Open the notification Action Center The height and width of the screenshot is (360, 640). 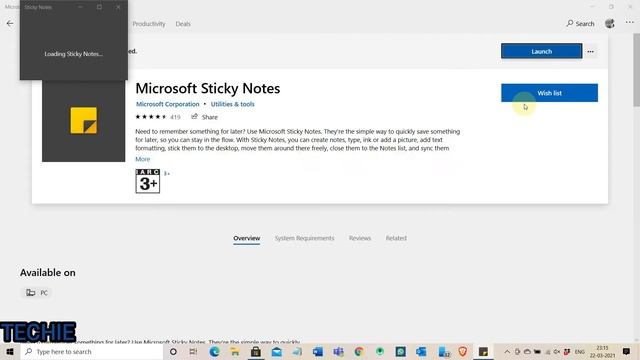click(627, 351)
